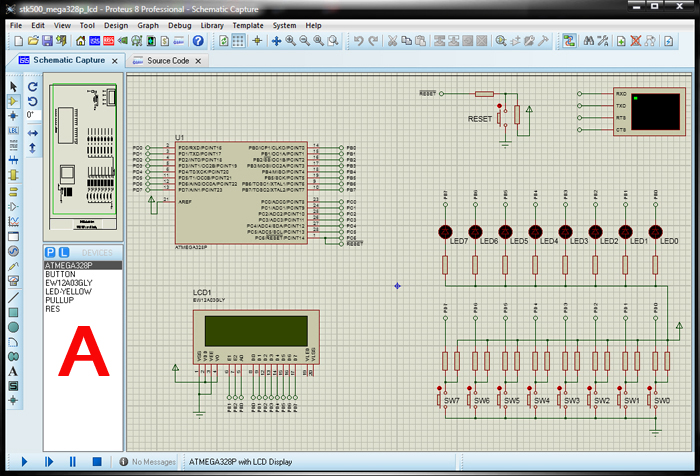The image size is (700, 476).
Task: Play the simulation
Action: (25, 462)
